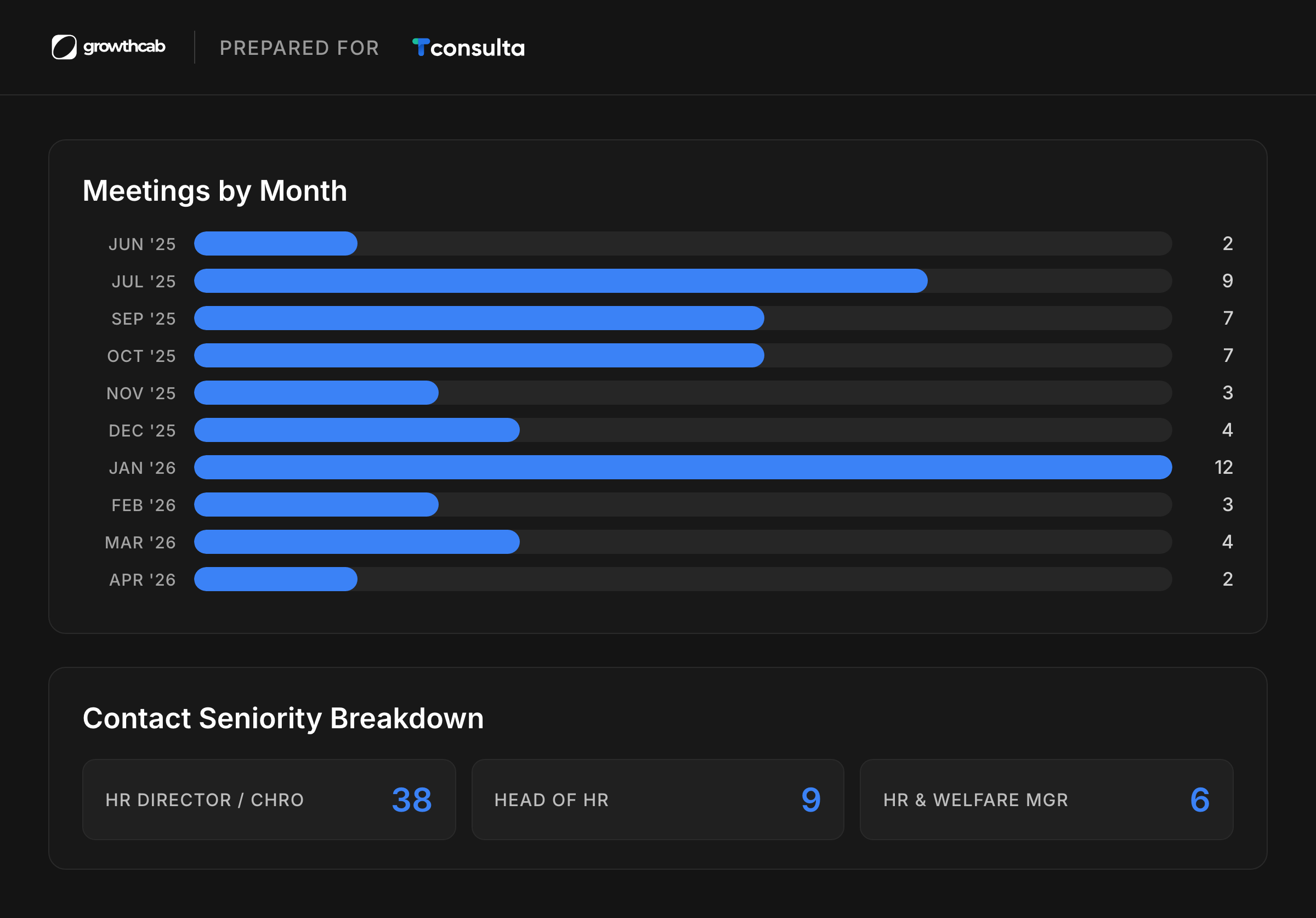Click the value 9 for JUL '25
The height and width of the screenshot is (918, 1316).
coord(1228,281)
